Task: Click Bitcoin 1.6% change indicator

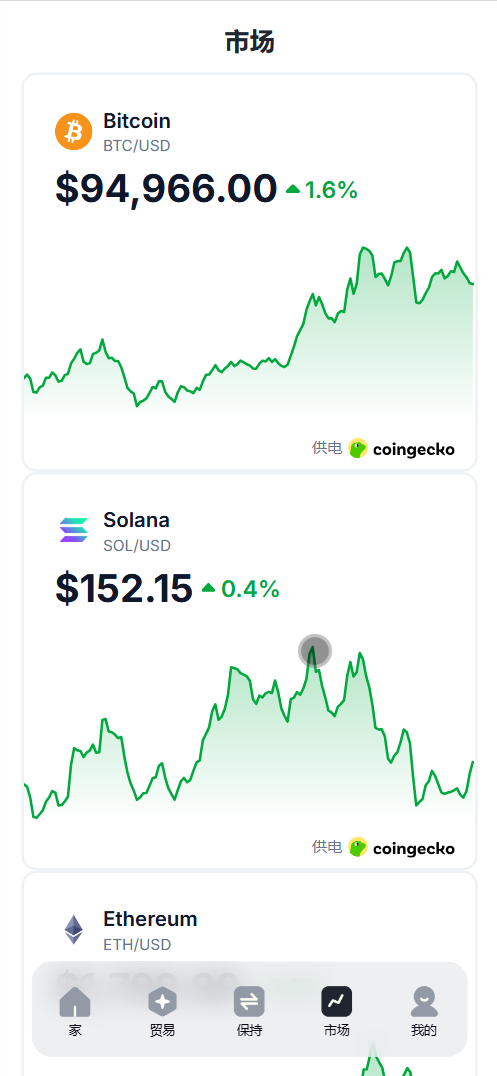Action: [322, 190]
